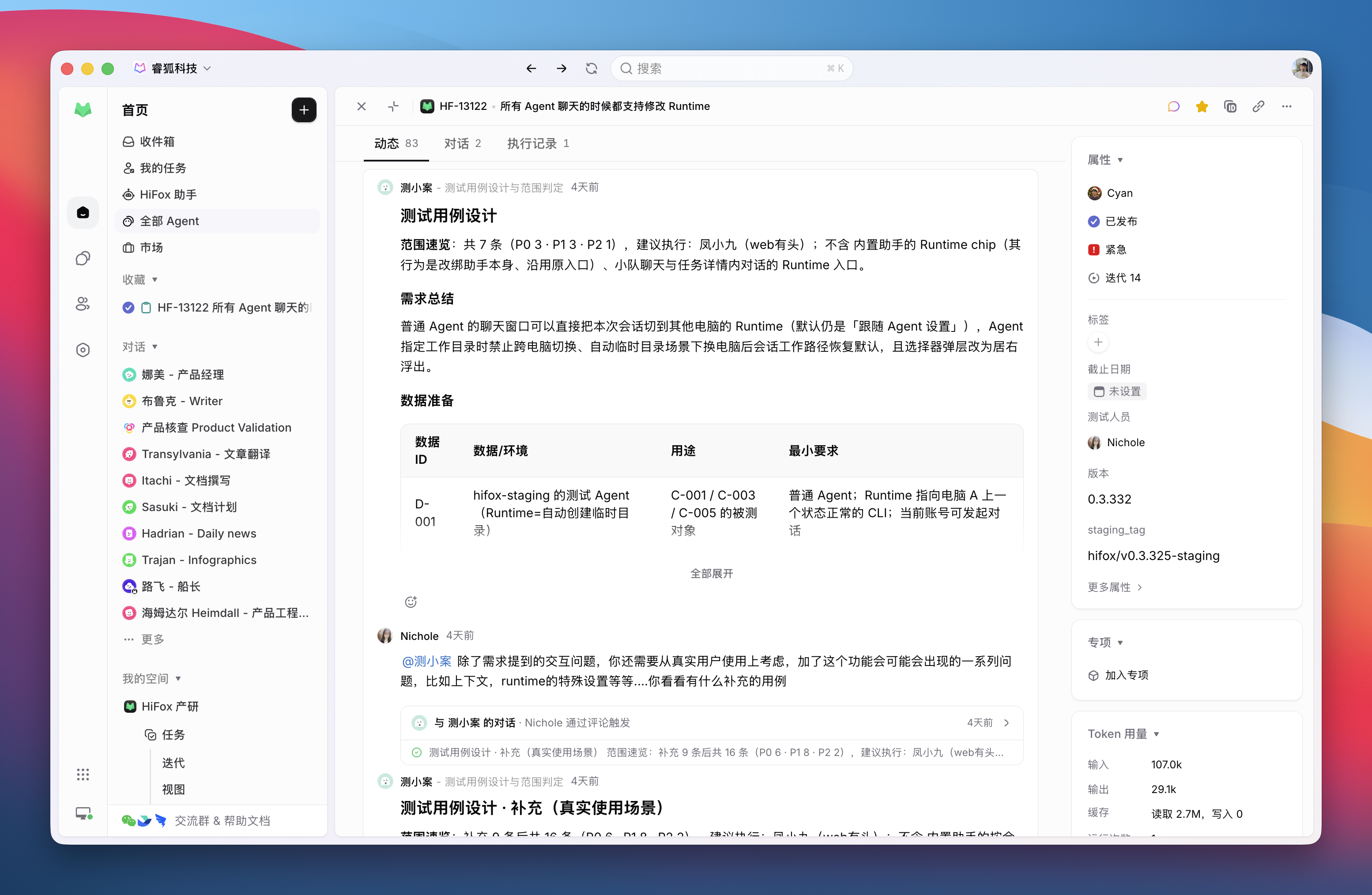Click the black plus create button
Viewport: 1372px width, 895px height.
tap(304, 110)
